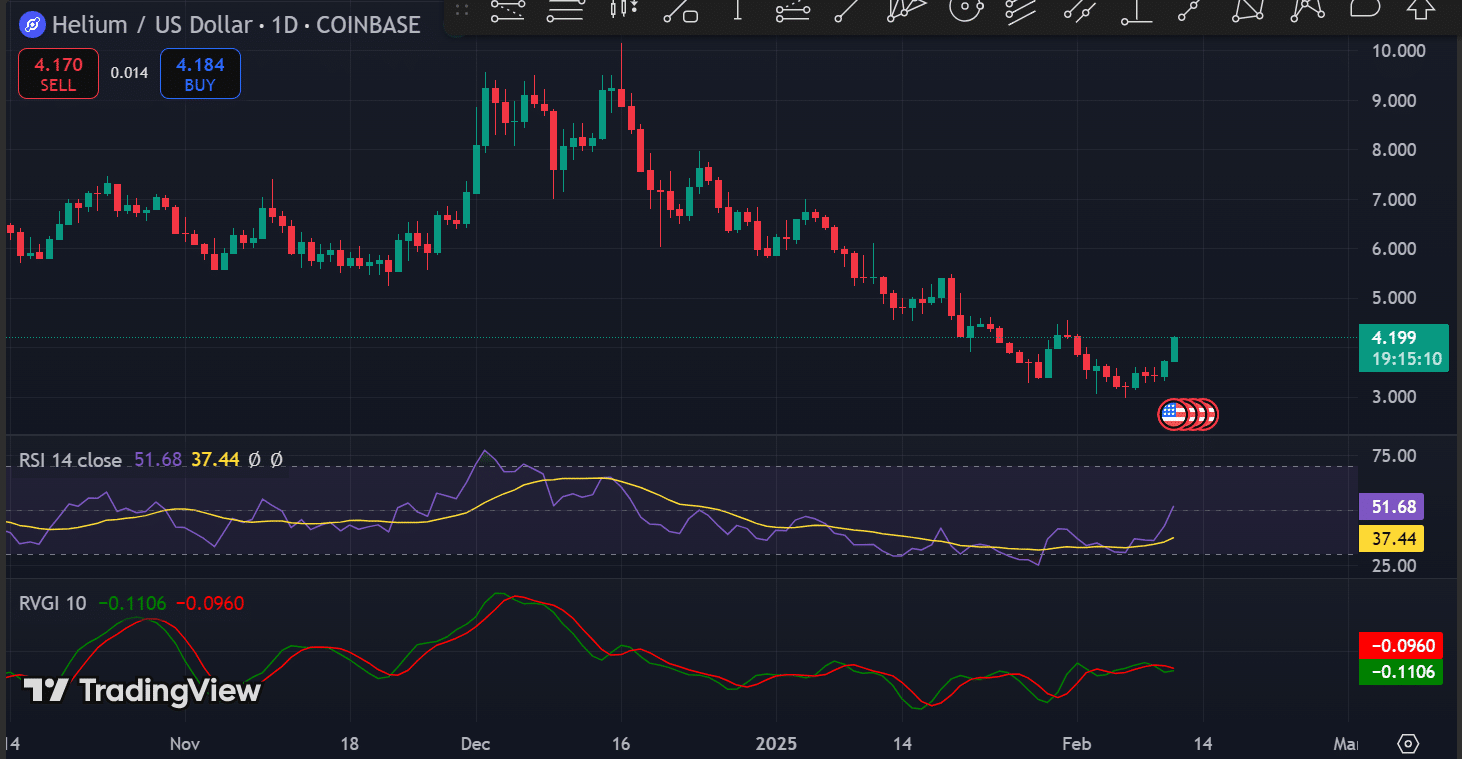The image size is (1462, 759).
Task: Click the green -0.1106 RVGI value label
Action: (x=1400, y=672)
